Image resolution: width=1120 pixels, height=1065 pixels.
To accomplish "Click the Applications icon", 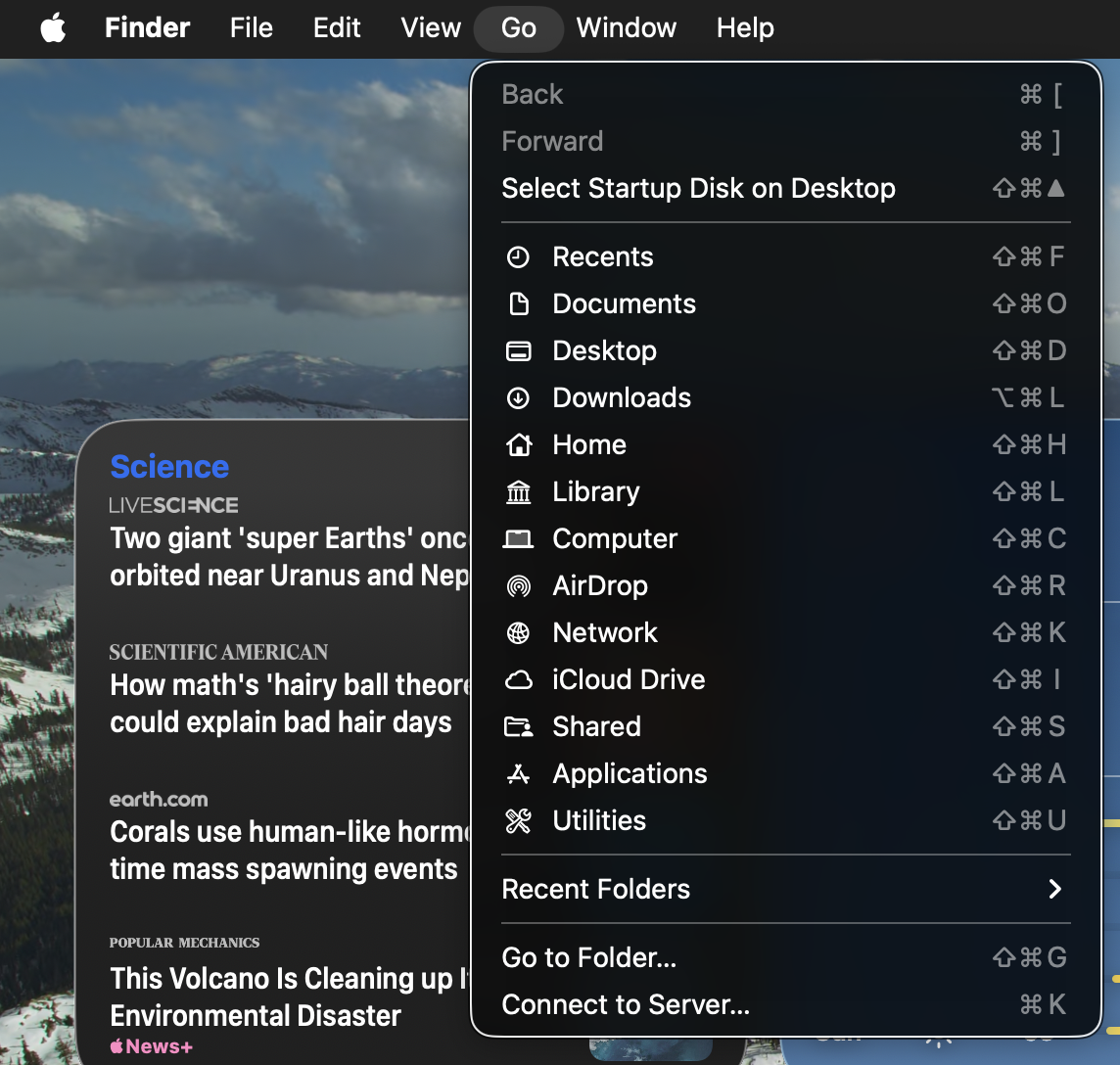I will tap(518, 773).
